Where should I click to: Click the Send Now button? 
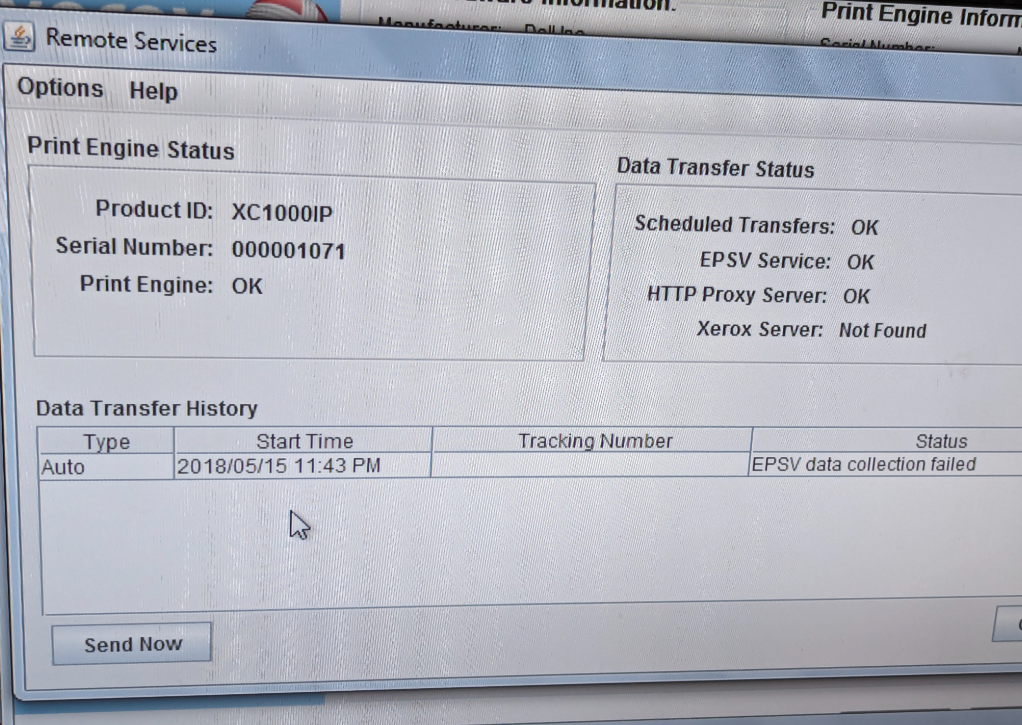tap(132, 644)
